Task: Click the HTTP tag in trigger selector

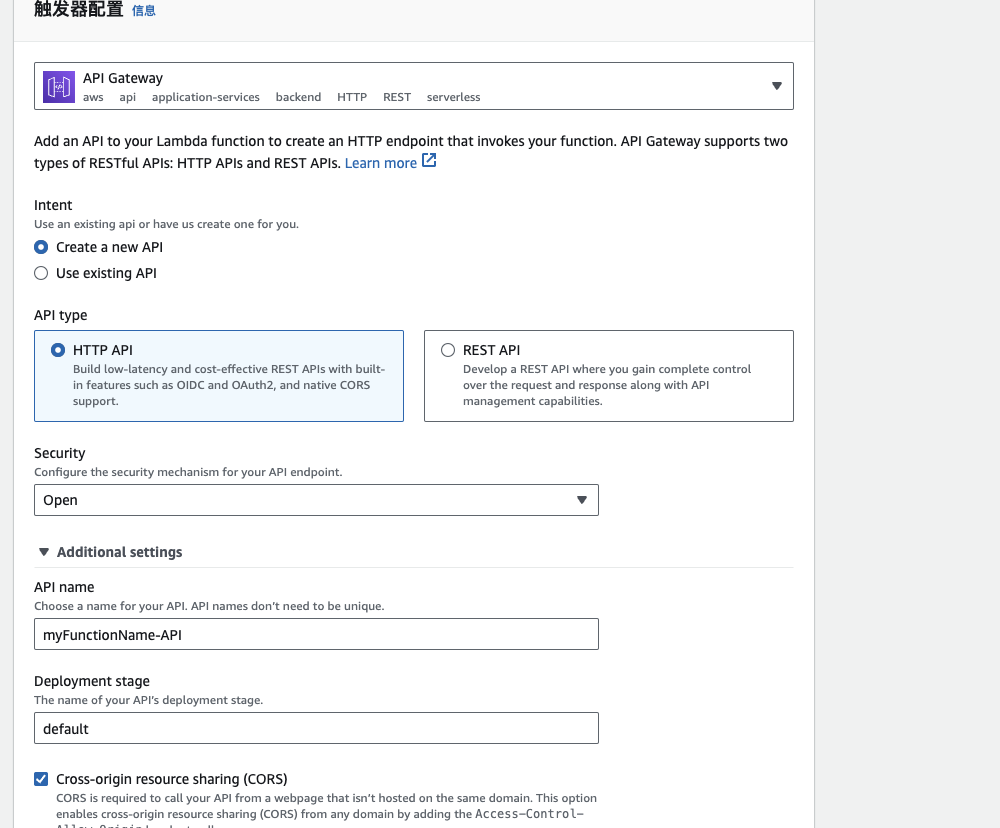Action: click(352, 97)
